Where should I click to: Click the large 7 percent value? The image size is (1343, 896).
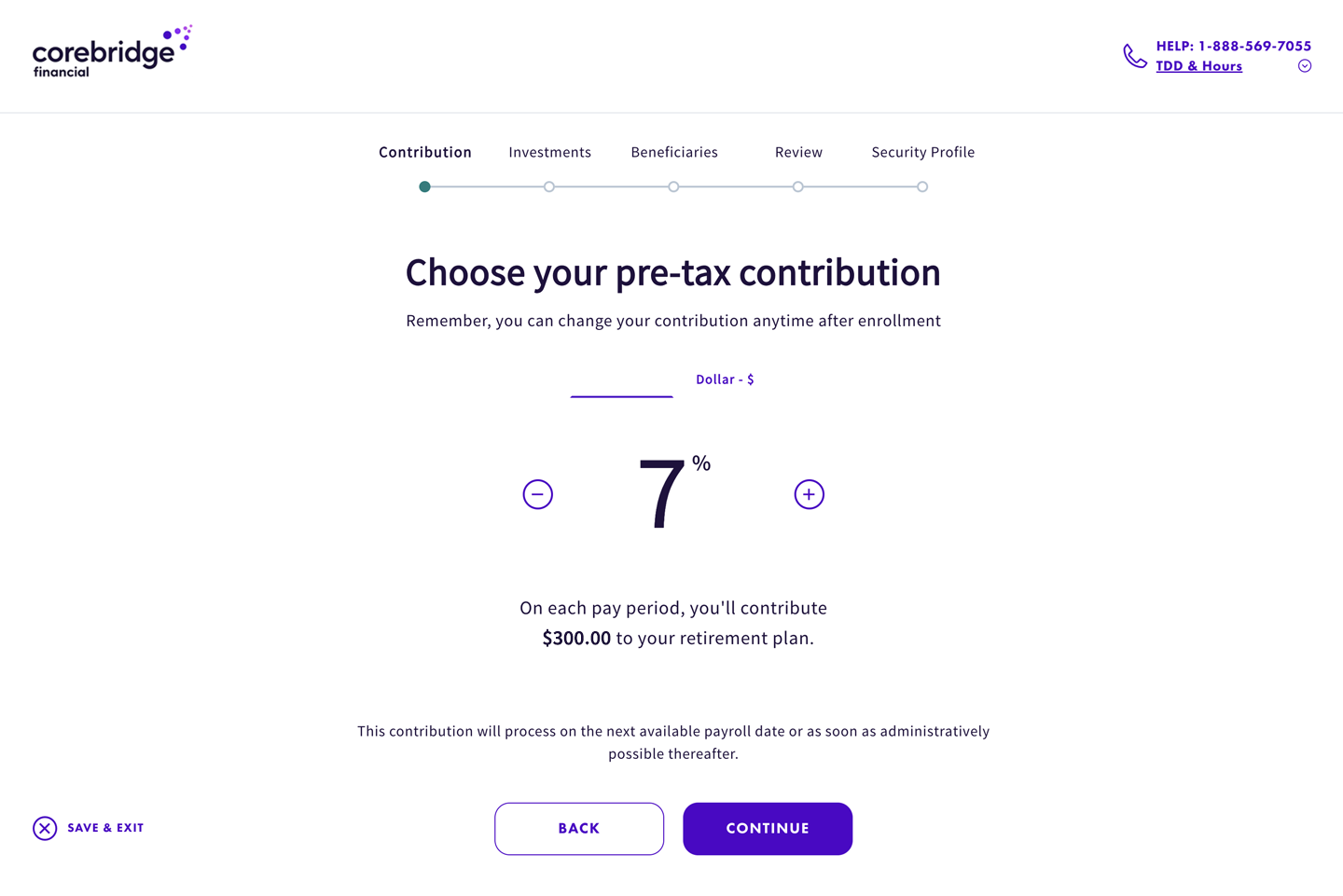tap(662, 494)
